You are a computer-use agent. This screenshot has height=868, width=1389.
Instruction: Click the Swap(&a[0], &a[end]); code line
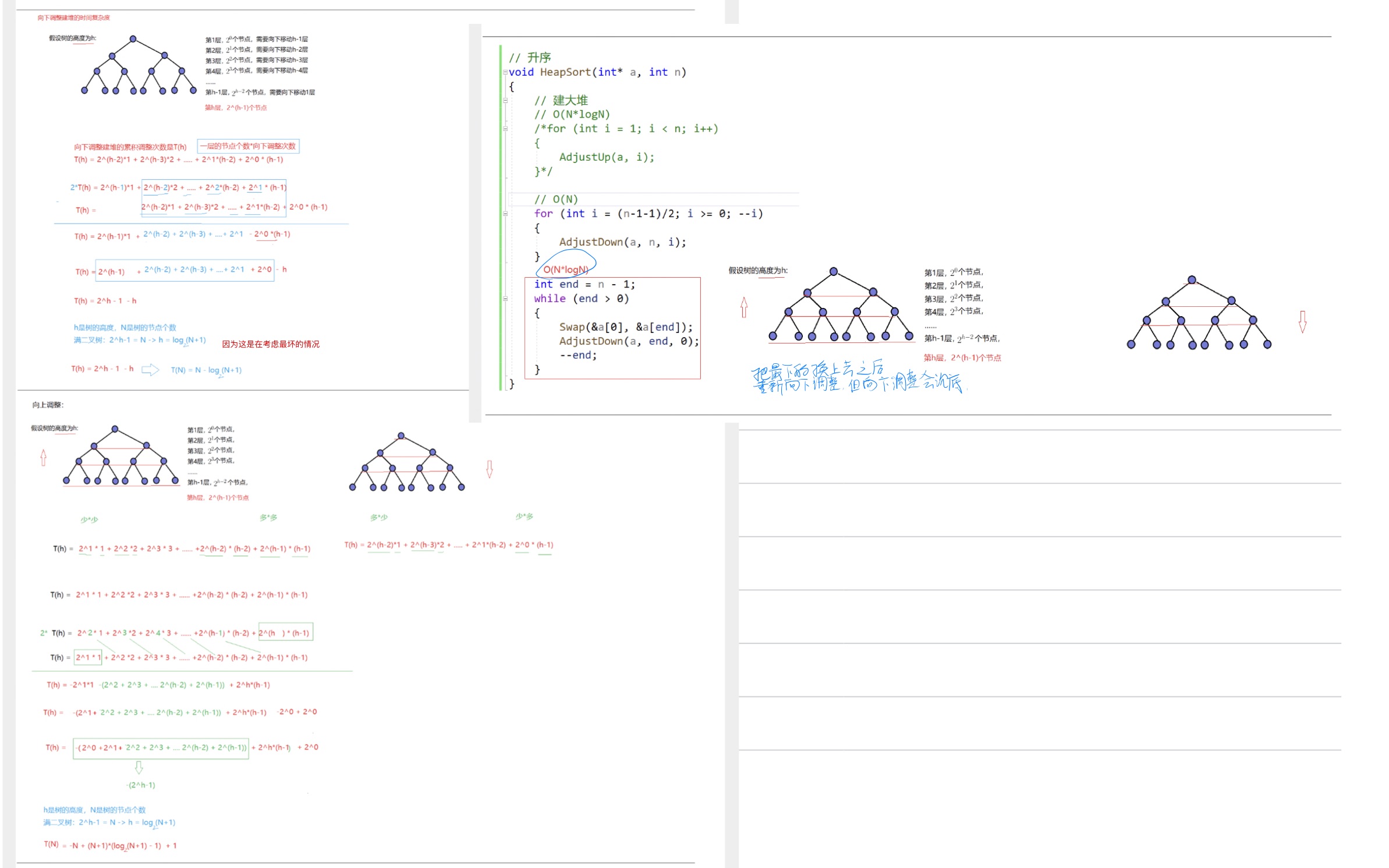point(625,327)
